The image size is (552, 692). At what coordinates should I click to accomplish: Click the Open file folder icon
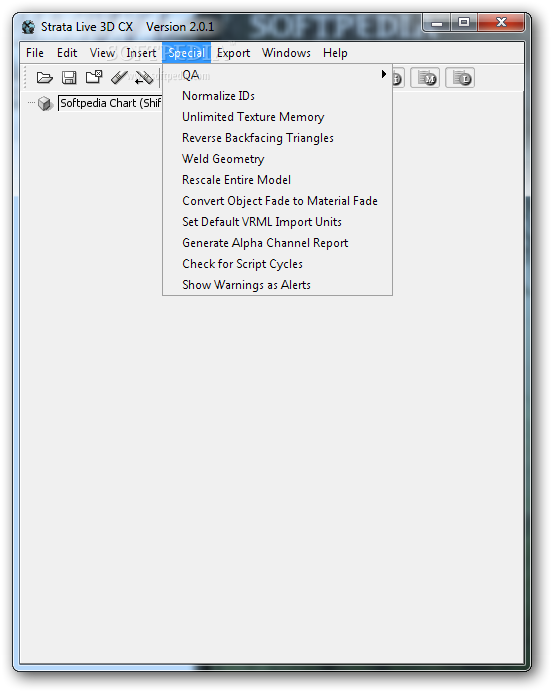45,78
